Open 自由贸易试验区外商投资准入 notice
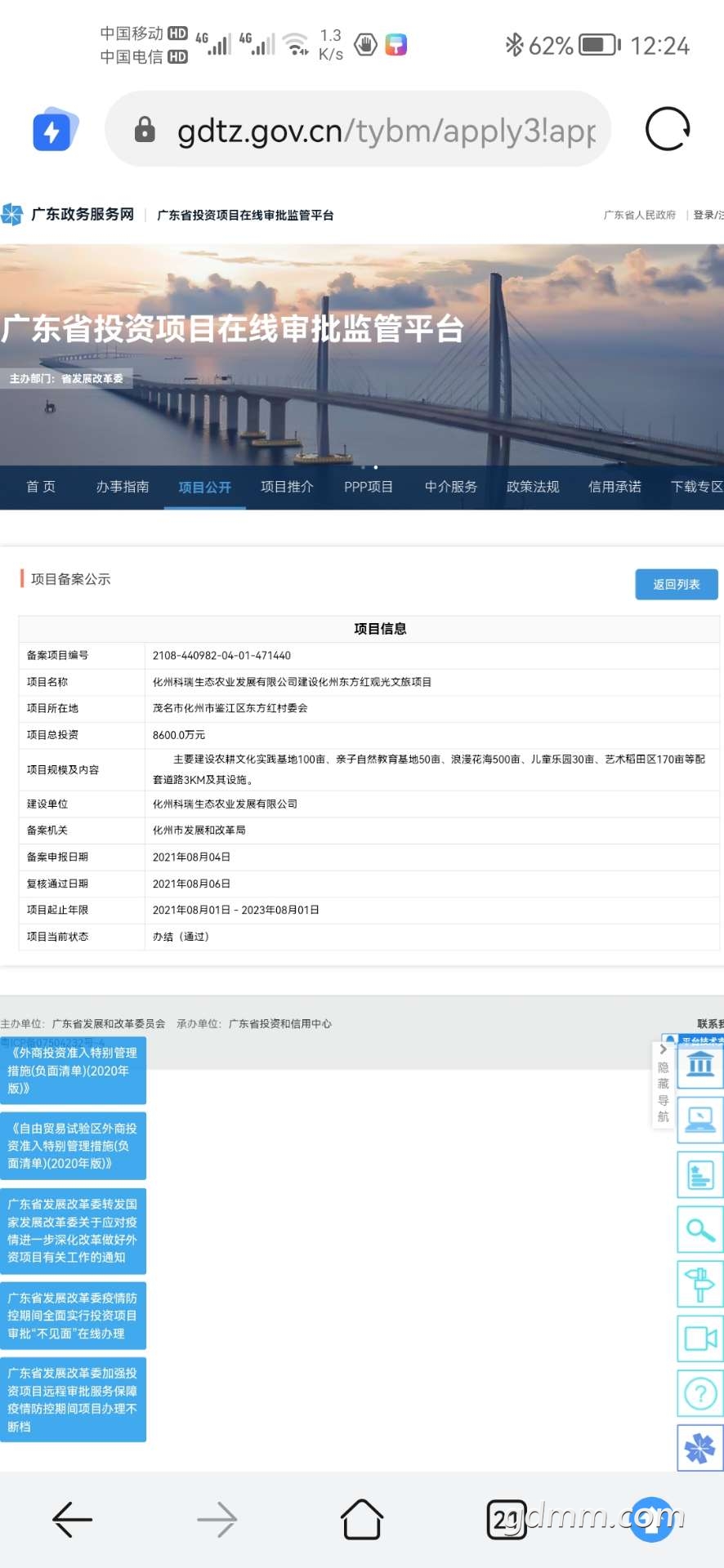This screenshot has height=1568, width=724. (73, 1146)
